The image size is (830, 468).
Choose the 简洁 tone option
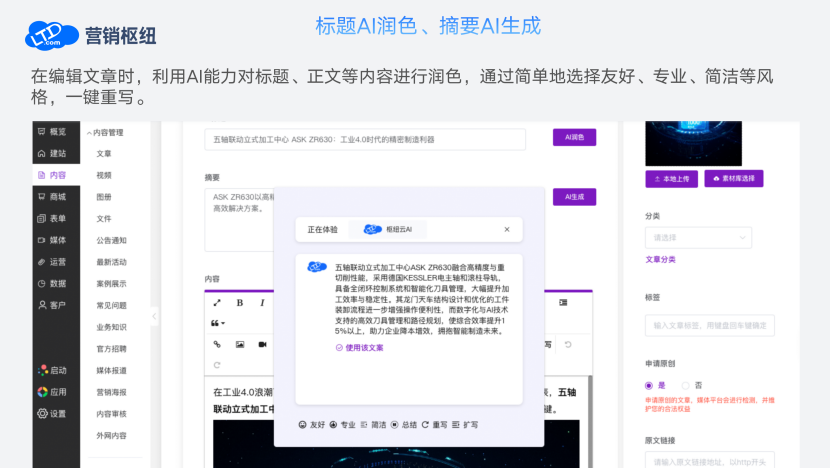click(x=373, y=425)
